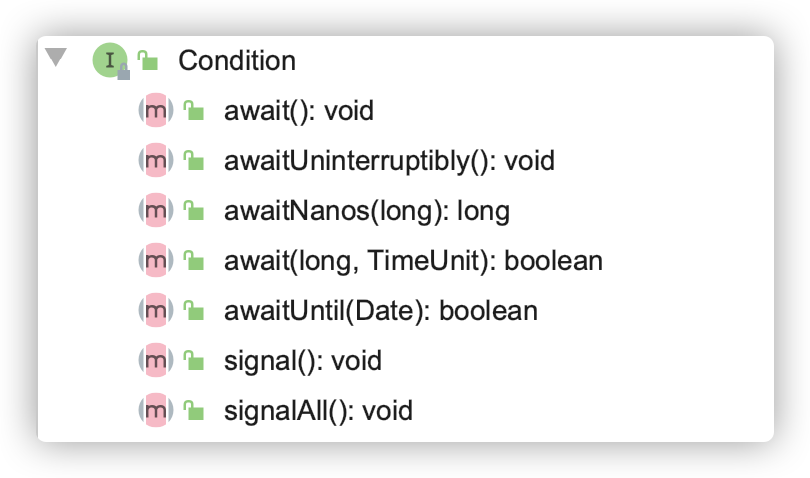Select awaitUninterruptibly(): void method

[x=389, y=161]
